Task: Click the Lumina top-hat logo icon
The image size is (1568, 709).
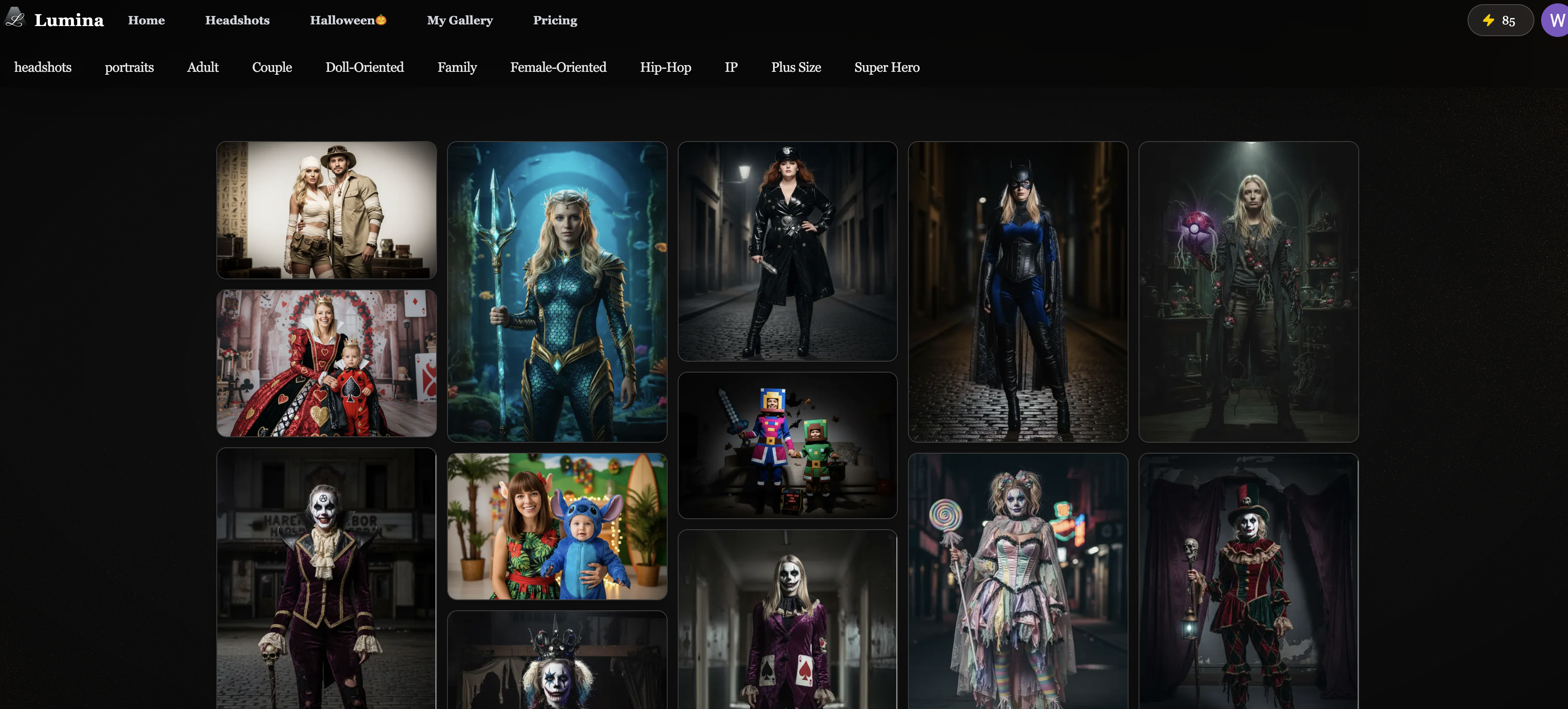Action: coord(15,18)
